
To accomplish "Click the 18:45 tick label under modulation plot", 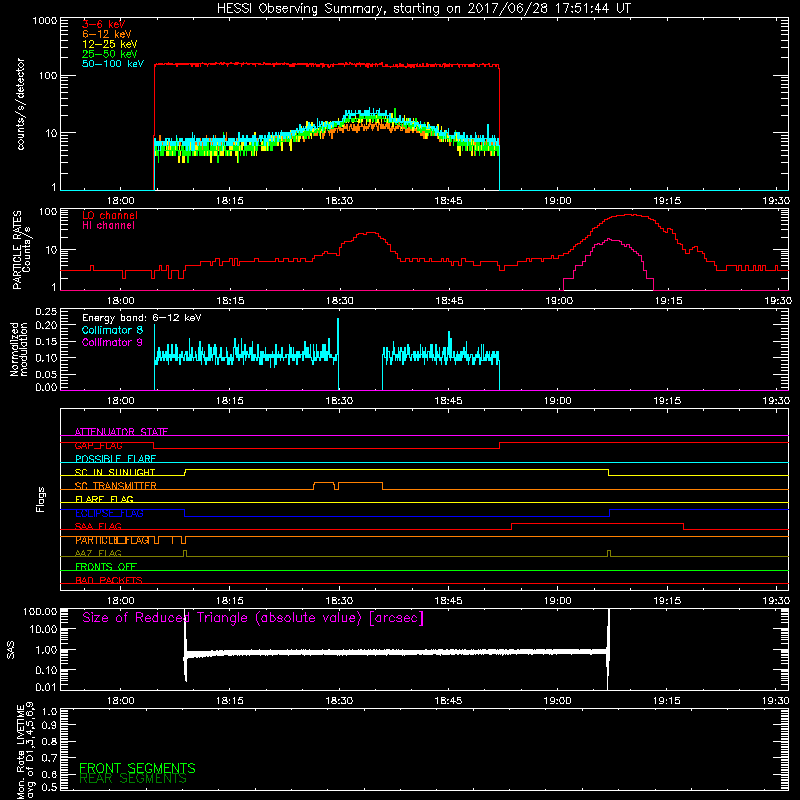I will (x=448, y=401).
